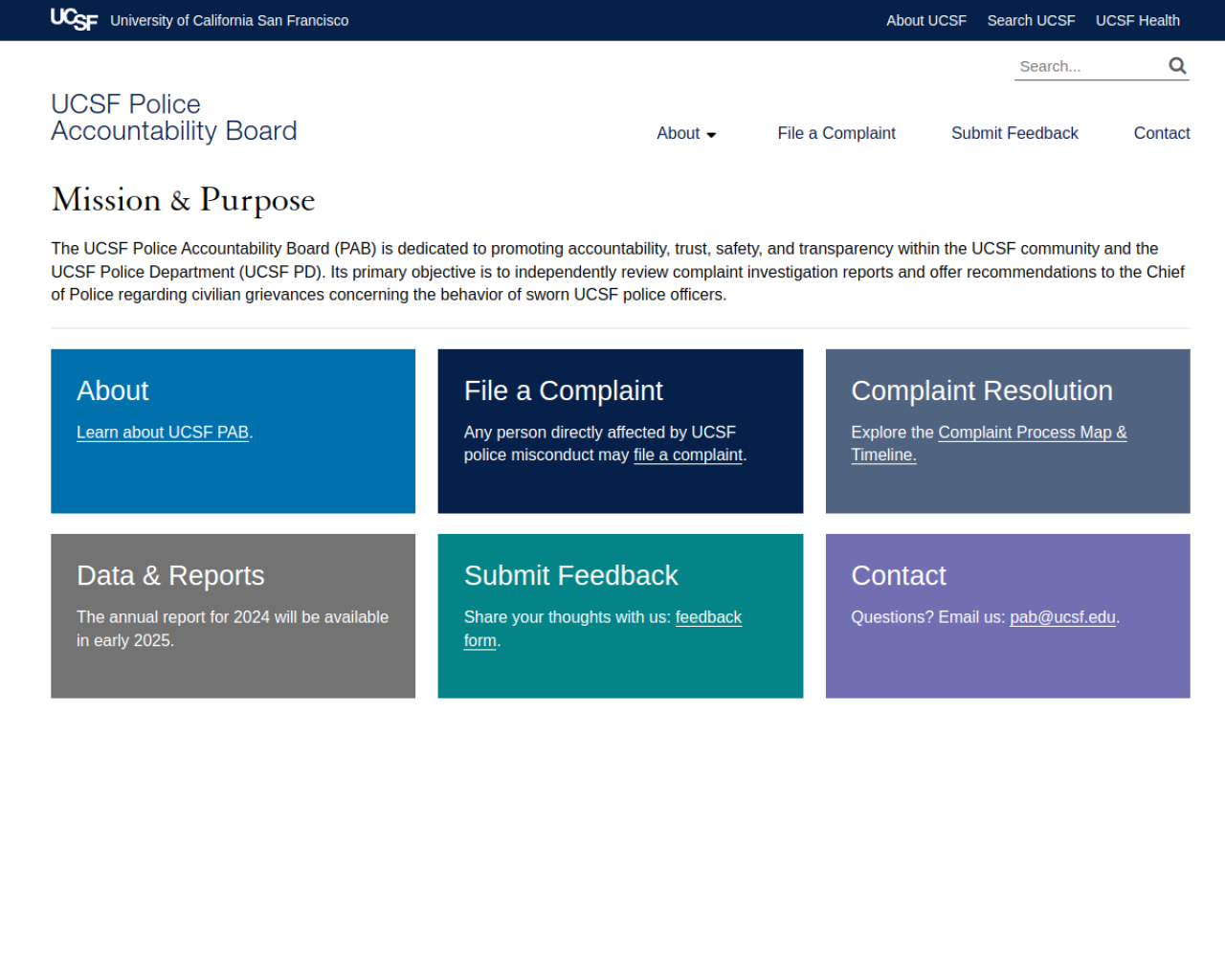
Task: Select Contact in main navigation
Action: point(1162,133)
